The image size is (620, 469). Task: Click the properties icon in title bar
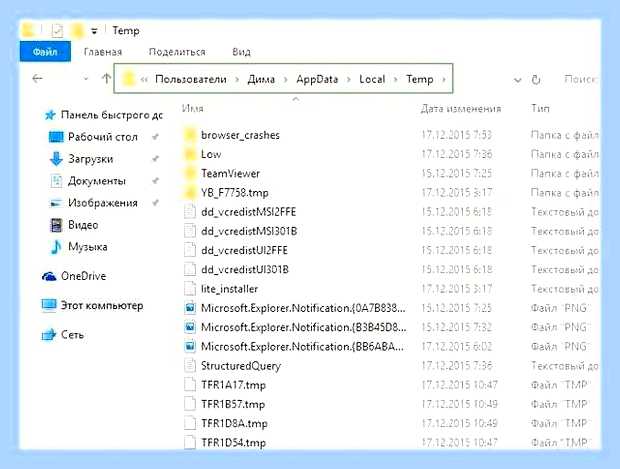pyautogui.click(x=57, y=30)
